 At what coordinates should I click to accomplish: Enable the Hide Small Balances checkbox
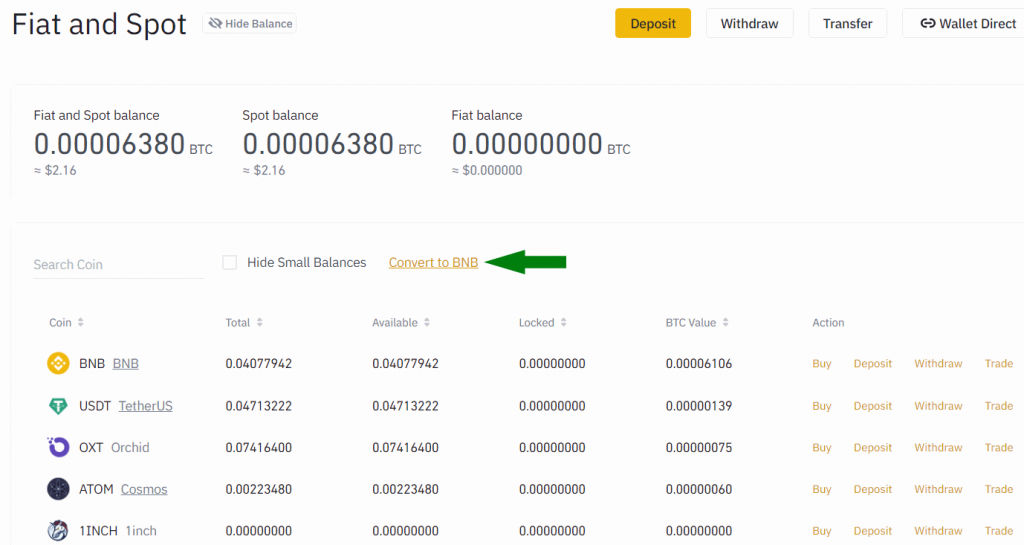pos(230,263)
